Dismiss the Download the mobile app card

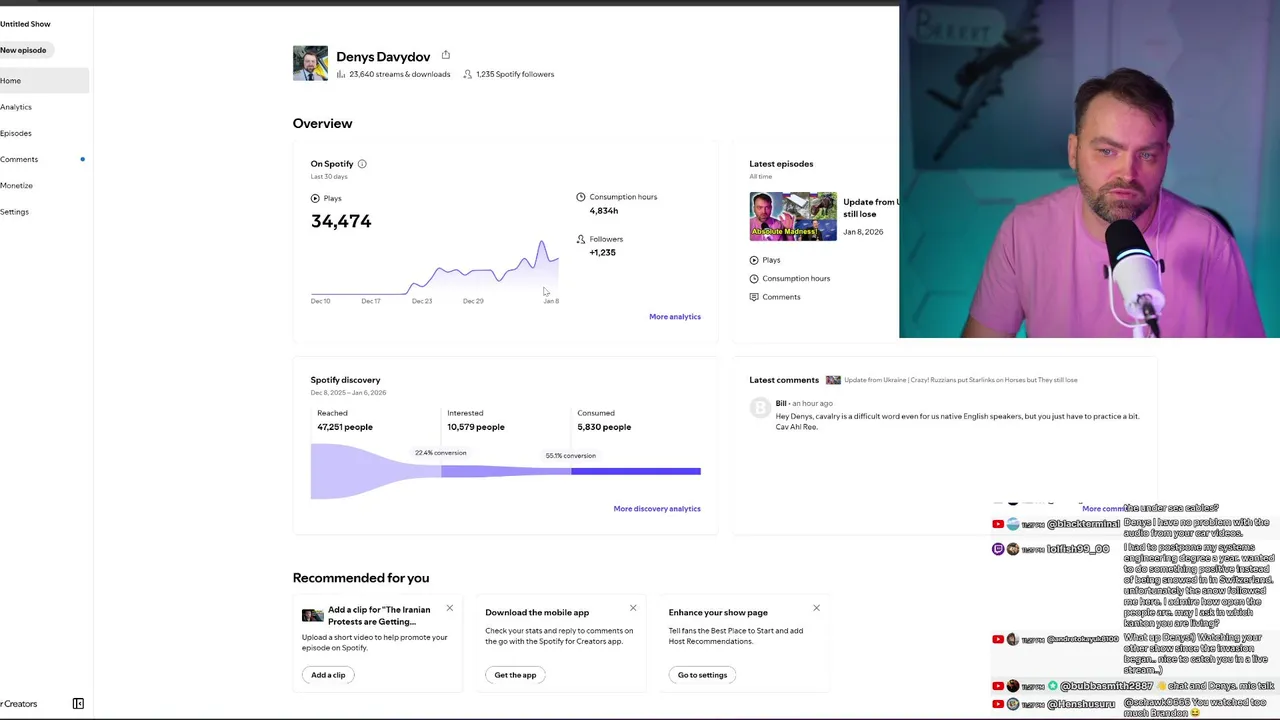[x=633, y=608]
